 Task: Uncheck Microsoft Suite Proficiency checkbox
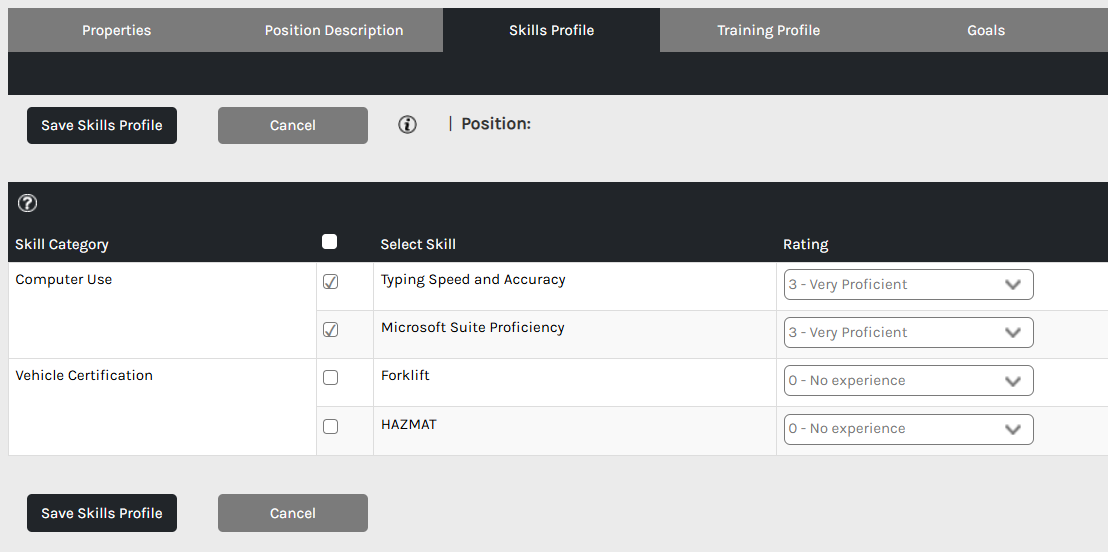pyautogui.click(x=330, y=329)
